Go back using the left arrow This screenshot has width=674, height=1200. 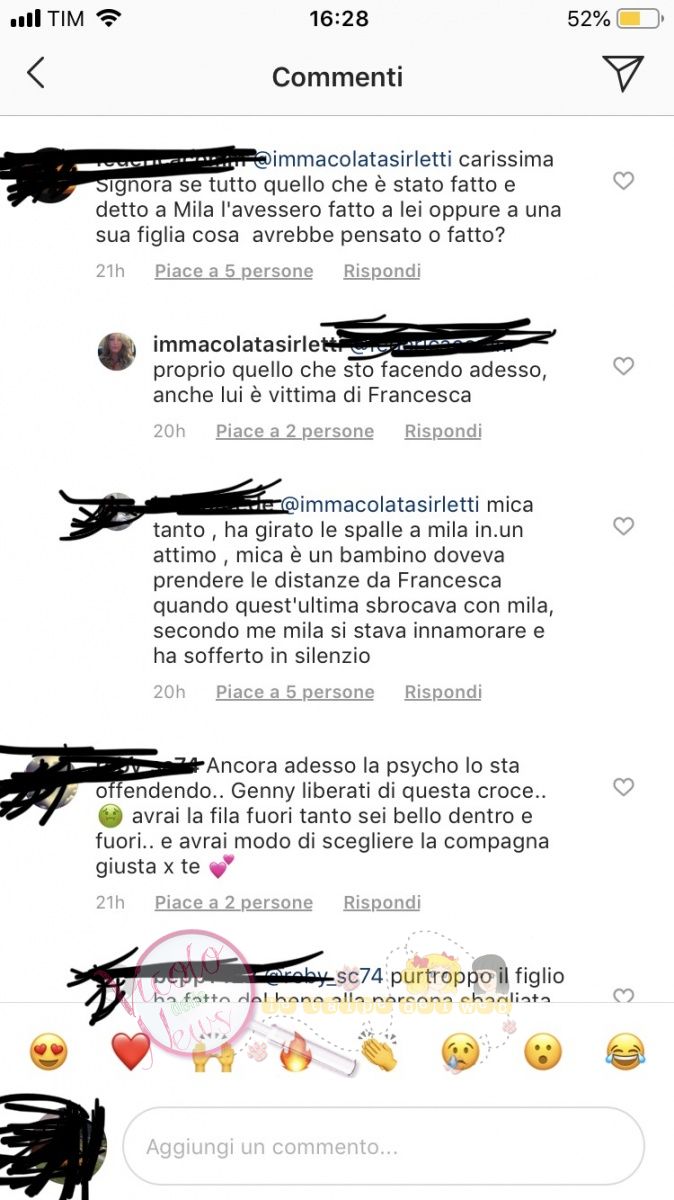[36, 74]
